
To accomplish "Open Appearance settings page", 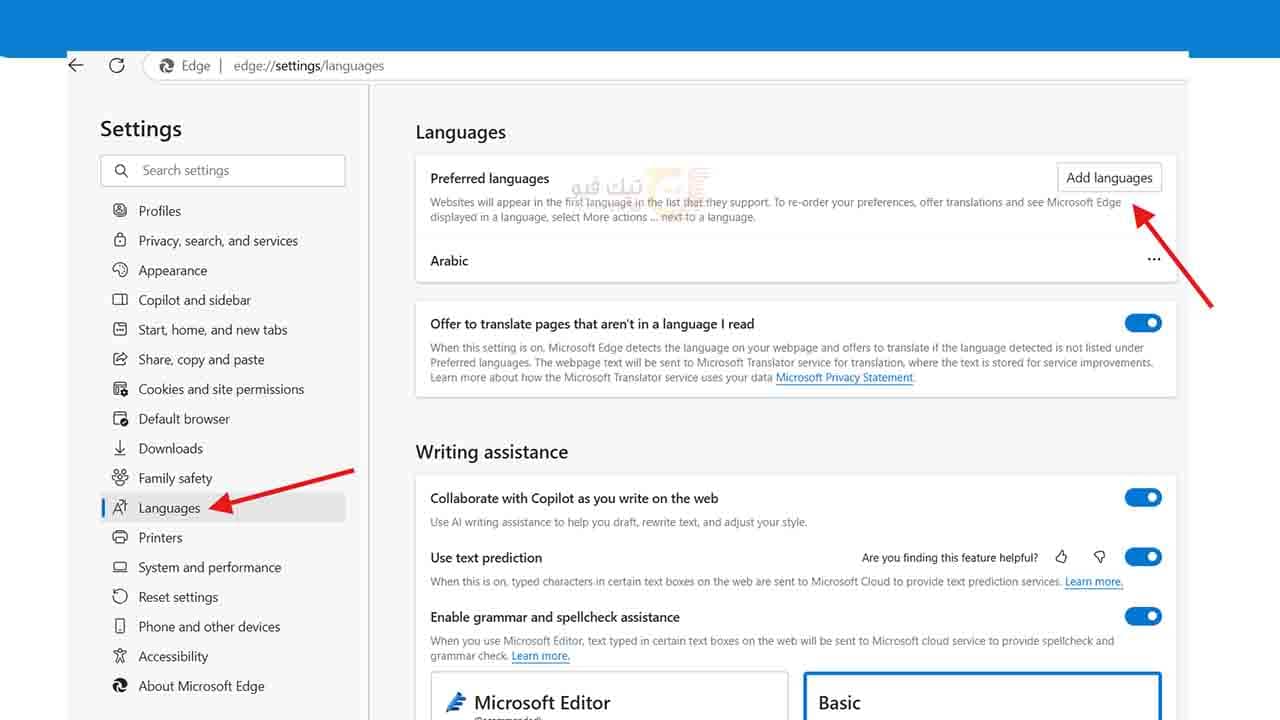I will pos(173,271).
